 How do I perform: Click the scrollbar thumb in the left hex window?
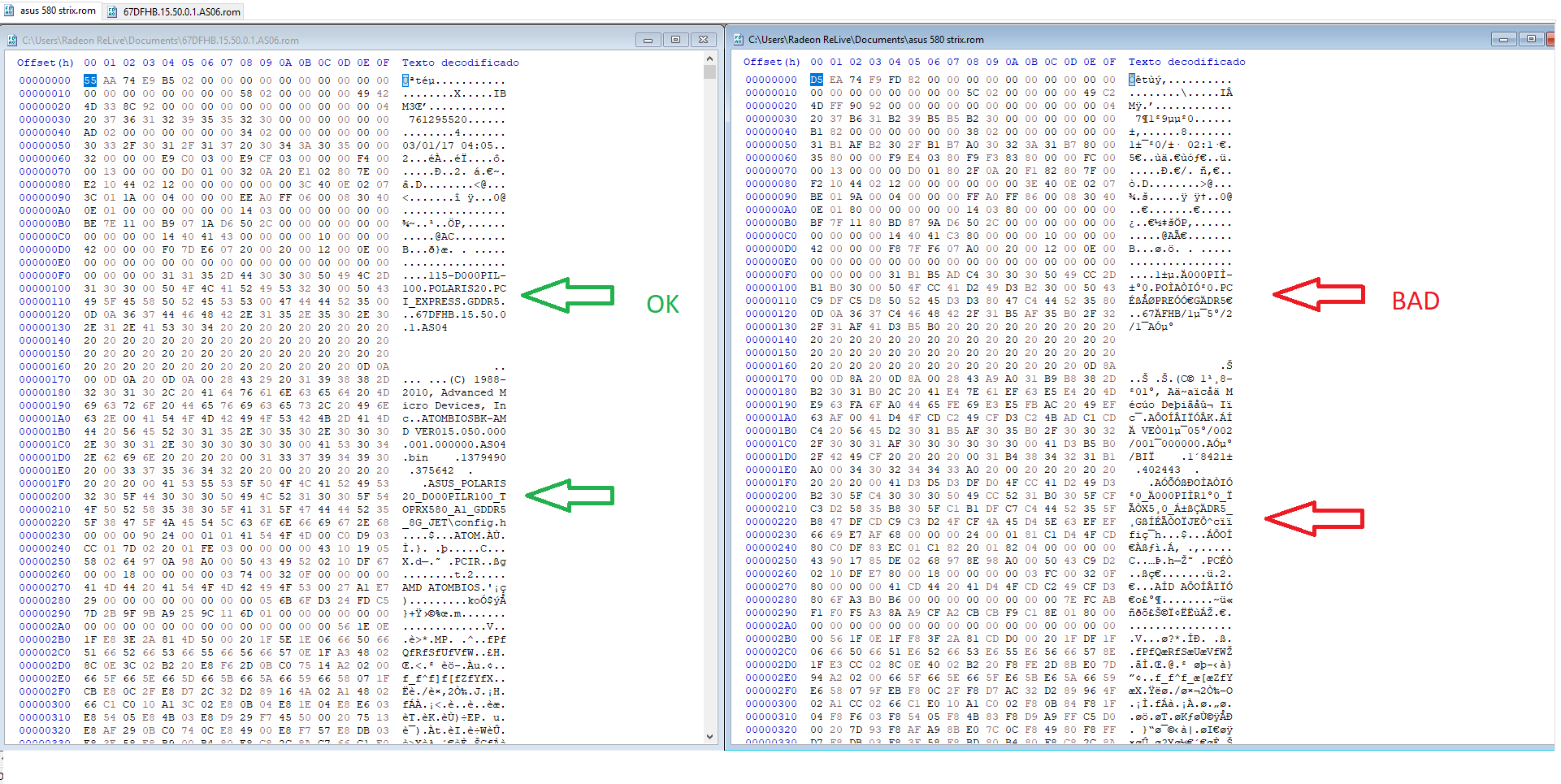pos(709,71)
